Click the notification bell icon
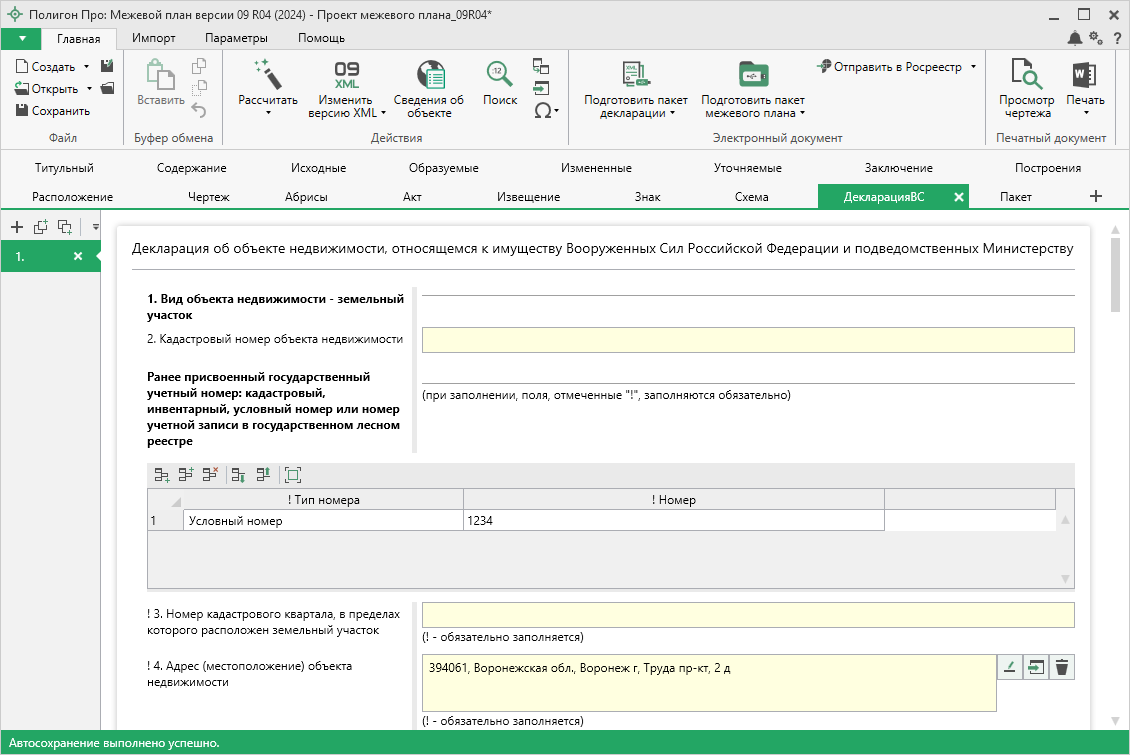 (x=1074, y=38)
